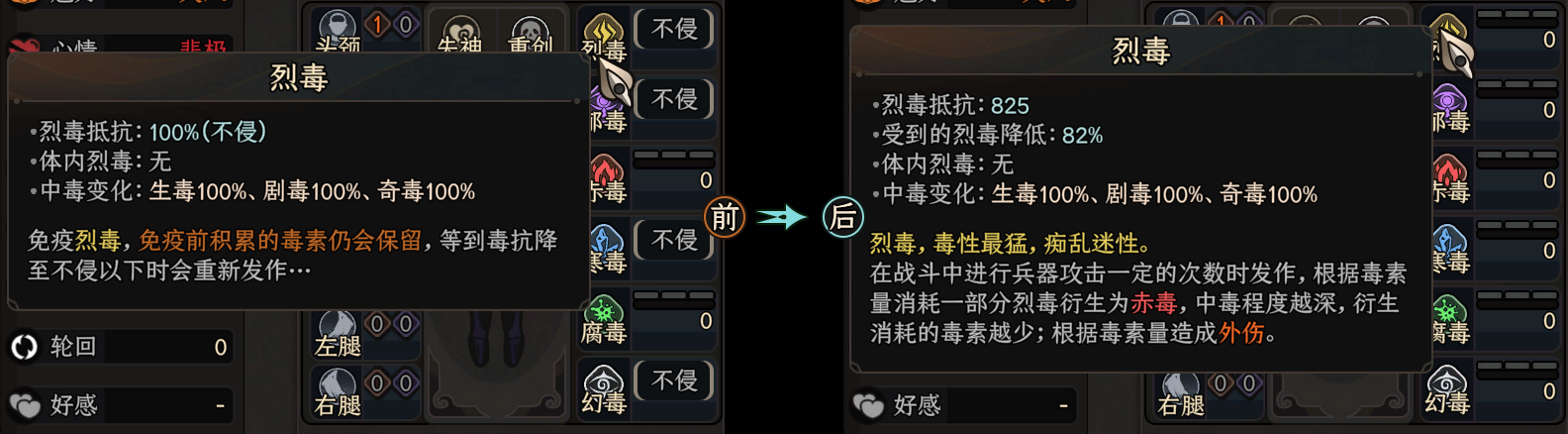Select the 重创 skull status icon
This screenshot has height=434, width=1568.
click(530, 31)
